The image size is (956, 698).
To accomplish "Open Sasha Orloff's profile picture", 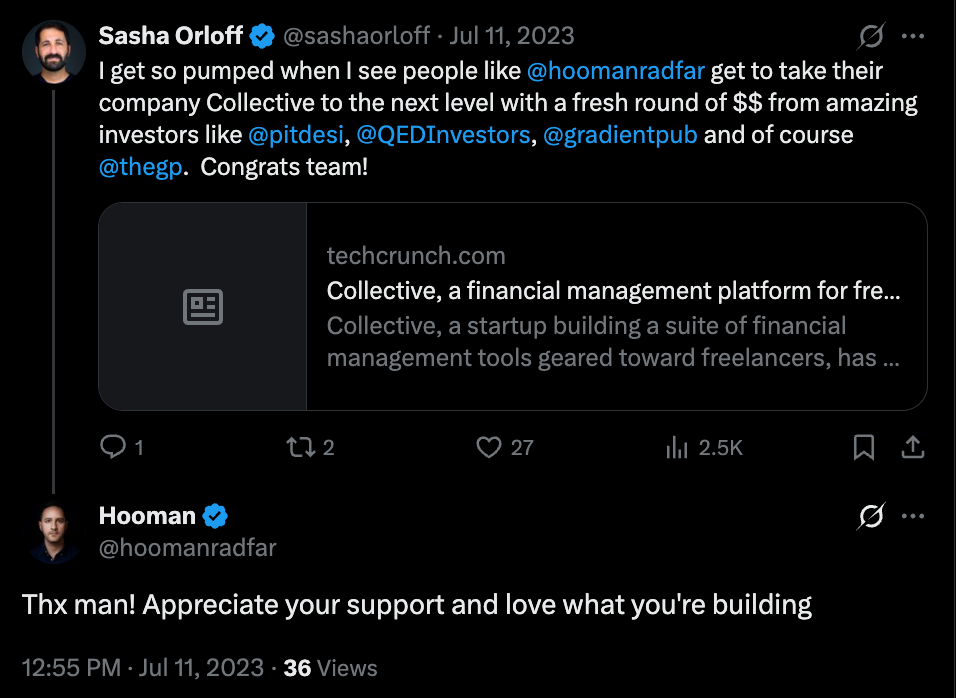I will [53, 50].
